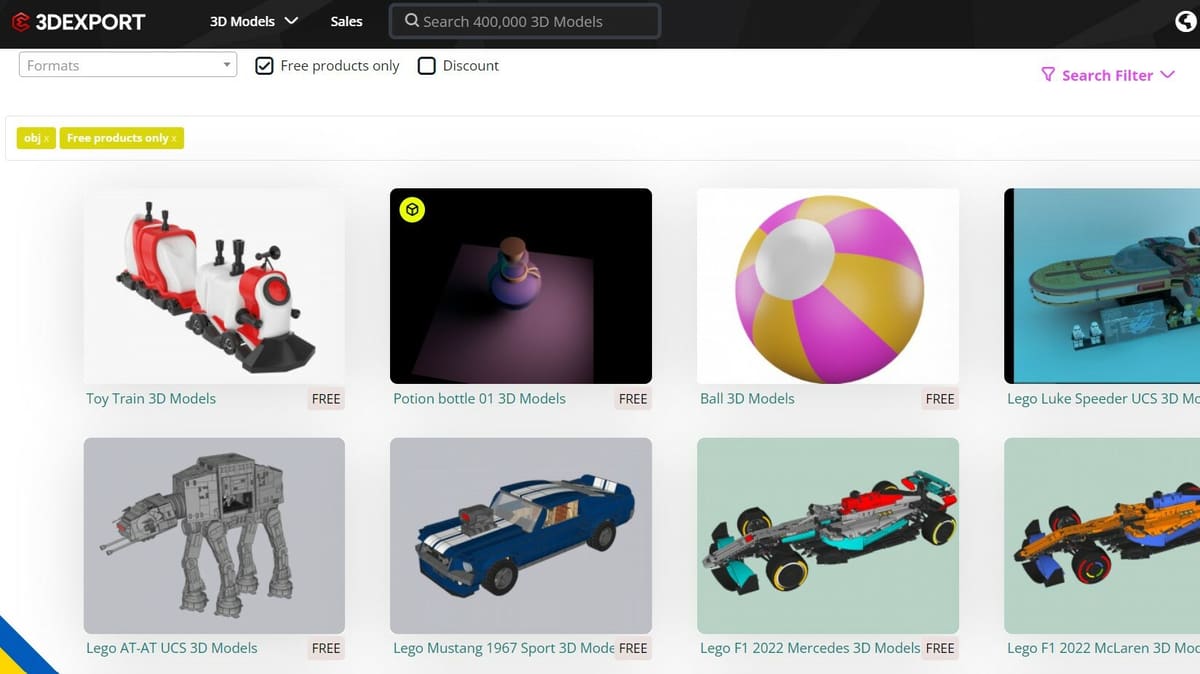Click the Lego AT-AT thumbnail
Screen dimensions: 1200x674
pyautogui.click(x=214, y=535)
